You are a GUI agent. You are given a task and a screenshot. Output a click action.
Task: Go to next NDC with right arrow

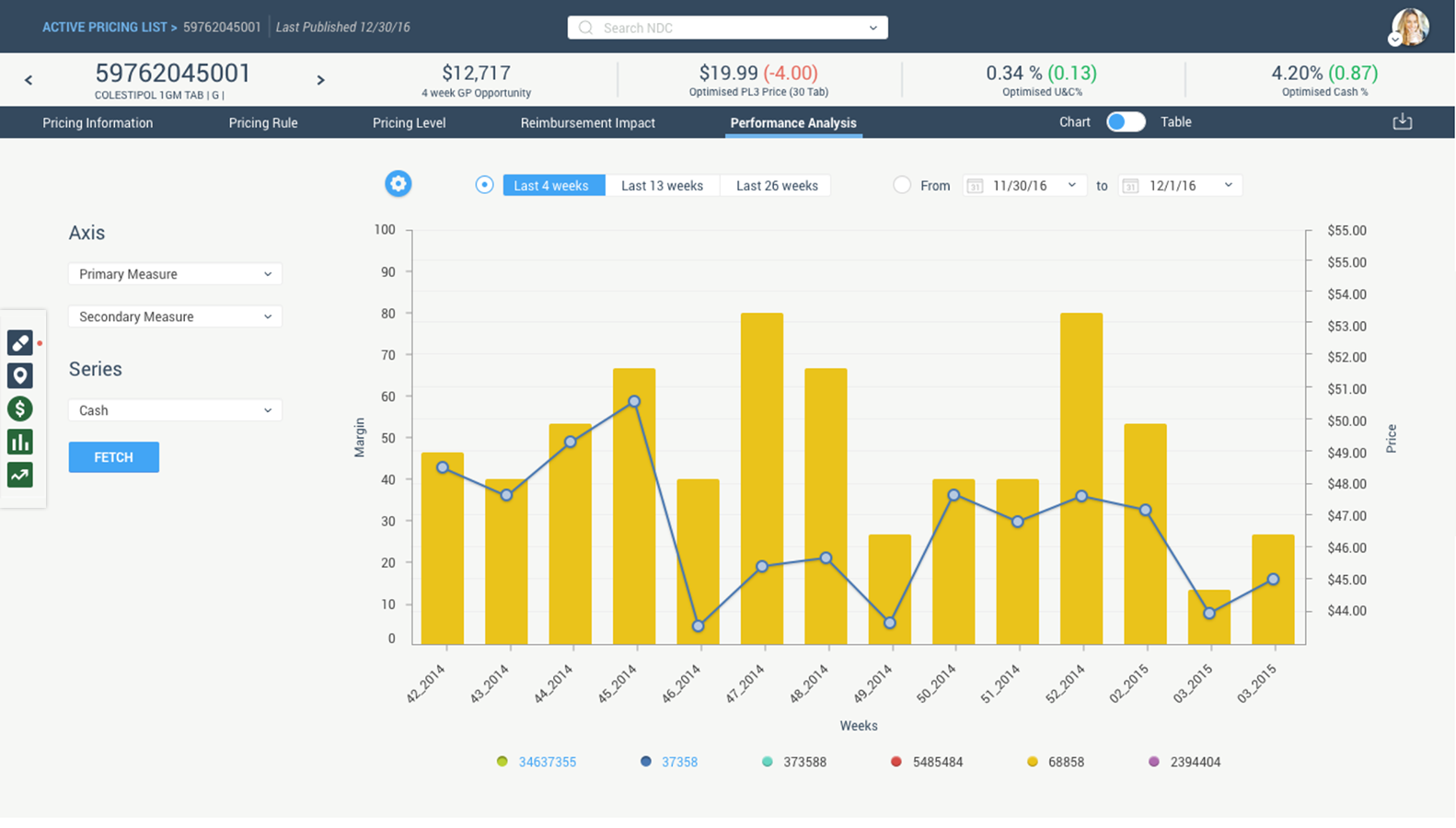pos(320,80)
